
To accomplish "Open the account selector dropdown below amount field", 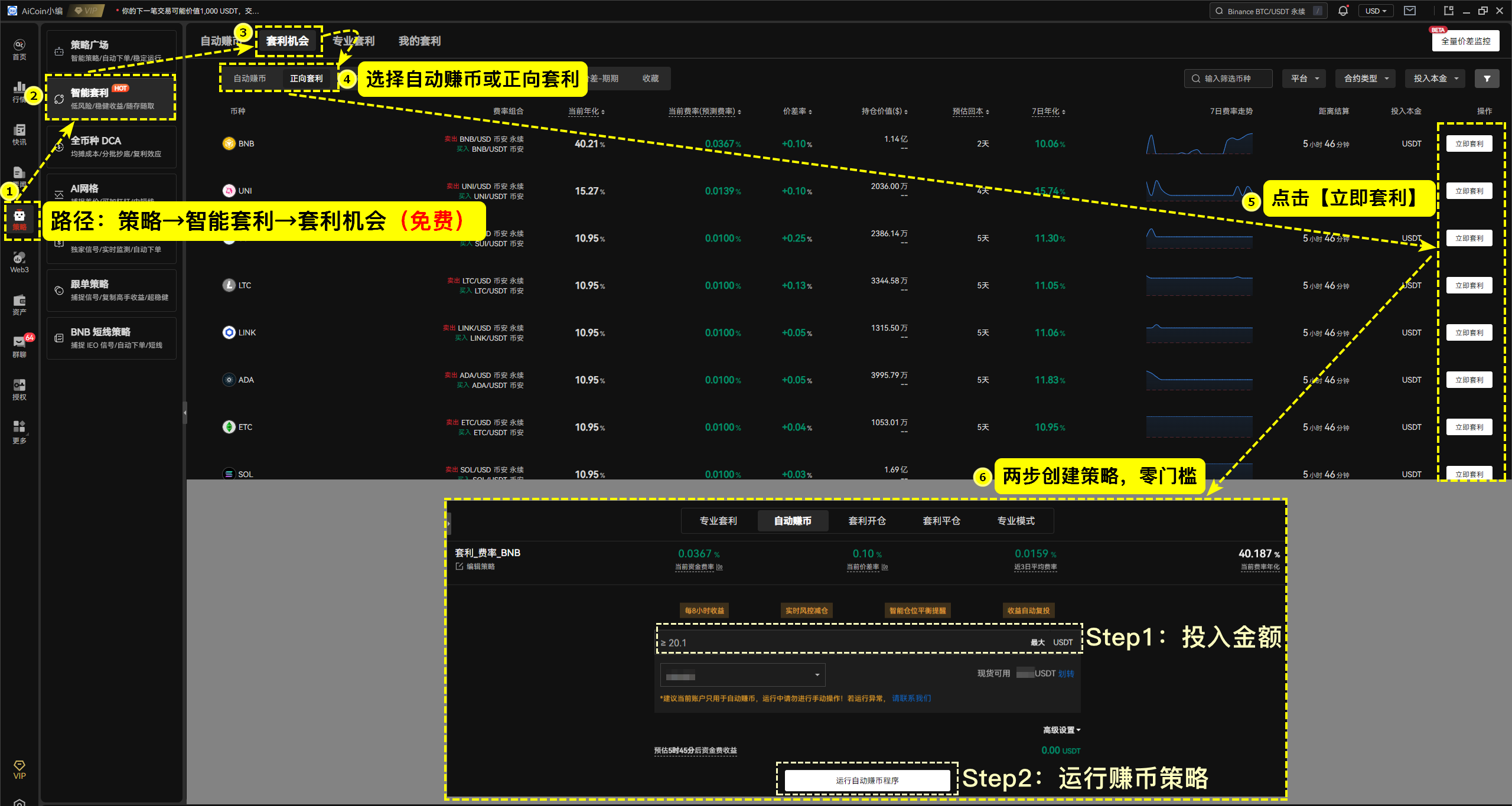I will pos(742,675).
